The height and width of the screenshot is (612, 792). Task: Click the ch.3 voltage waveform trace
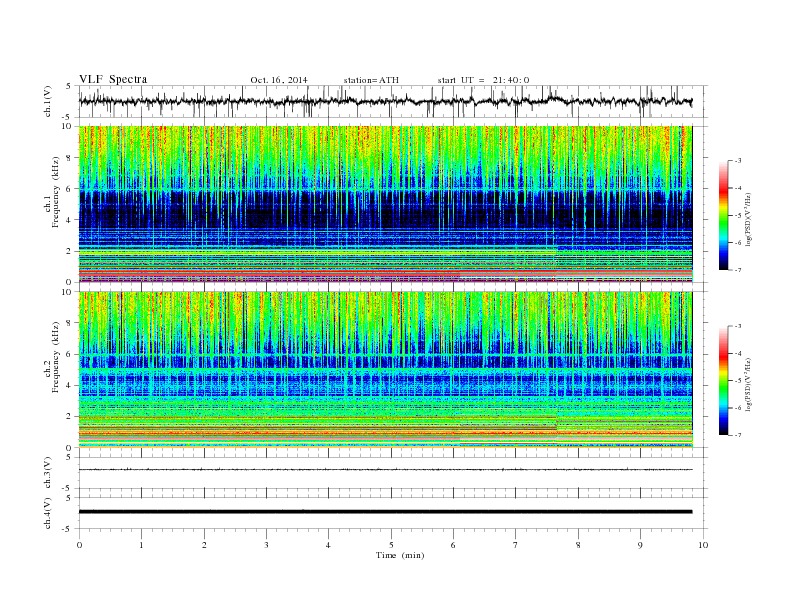385,470
